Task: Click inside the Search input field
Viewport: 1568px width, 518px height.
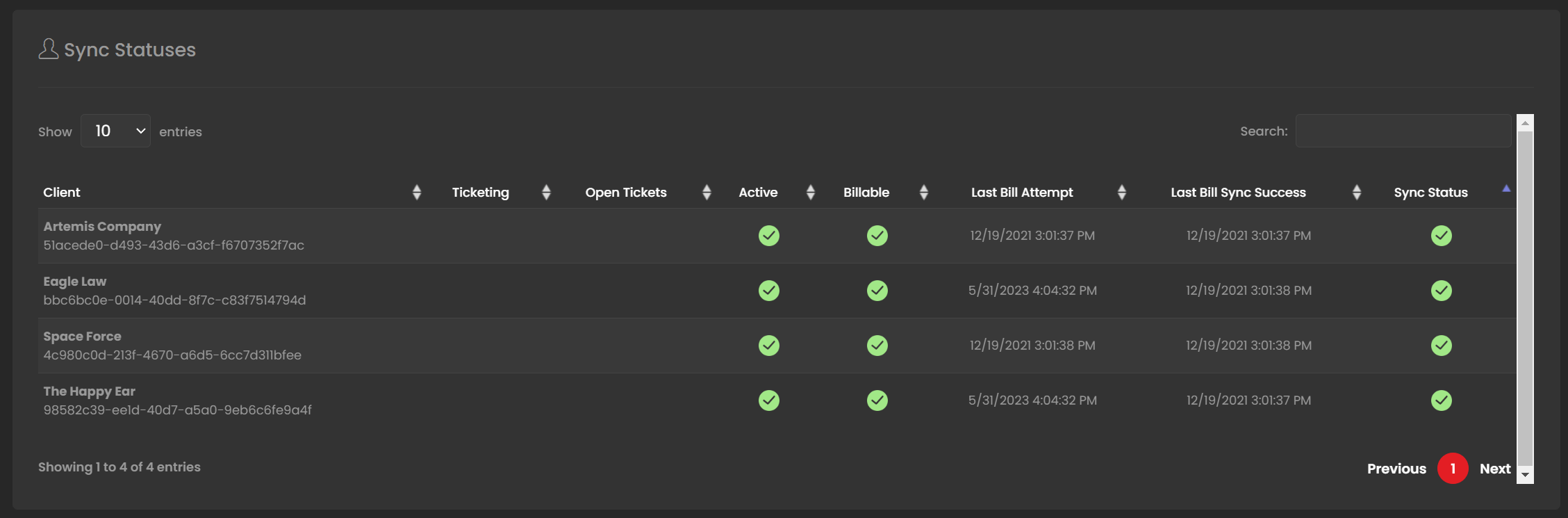Action: (1402, 131)
